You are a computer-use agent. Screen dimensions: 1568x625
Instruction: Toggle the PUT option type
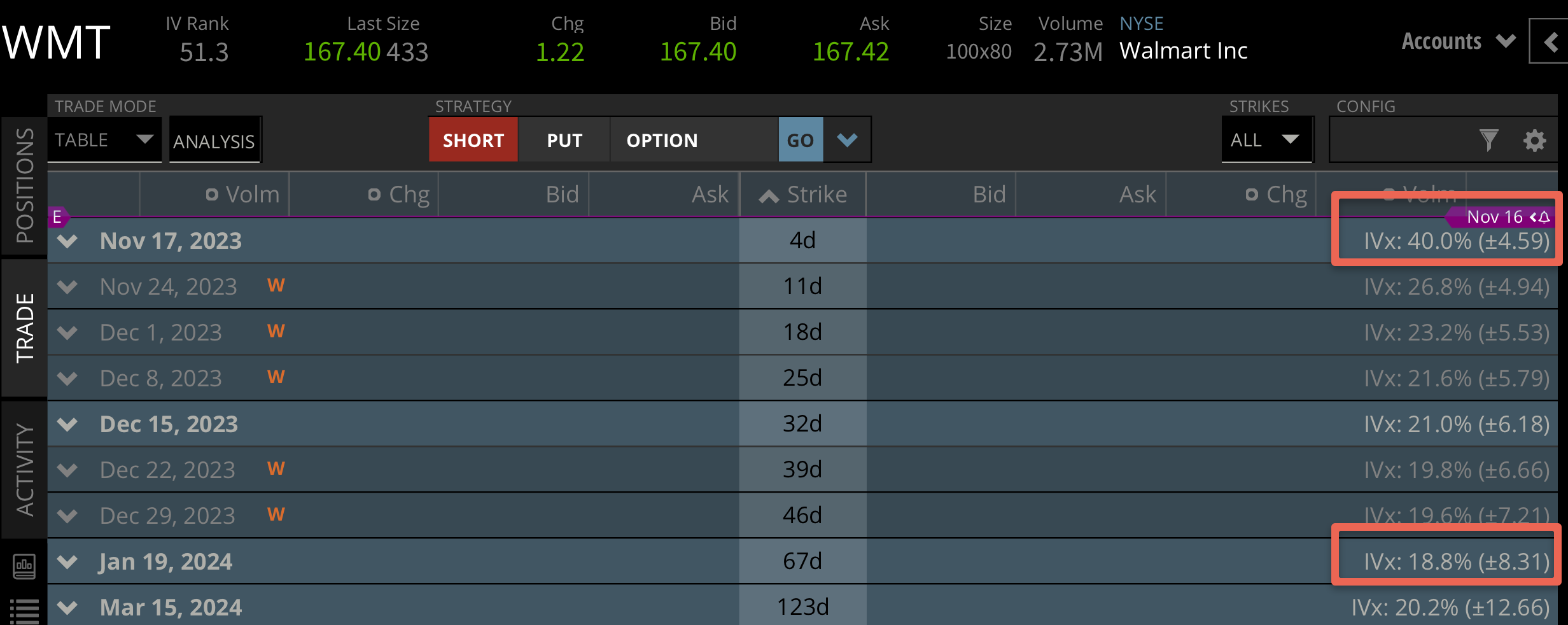tap(564, 140)
